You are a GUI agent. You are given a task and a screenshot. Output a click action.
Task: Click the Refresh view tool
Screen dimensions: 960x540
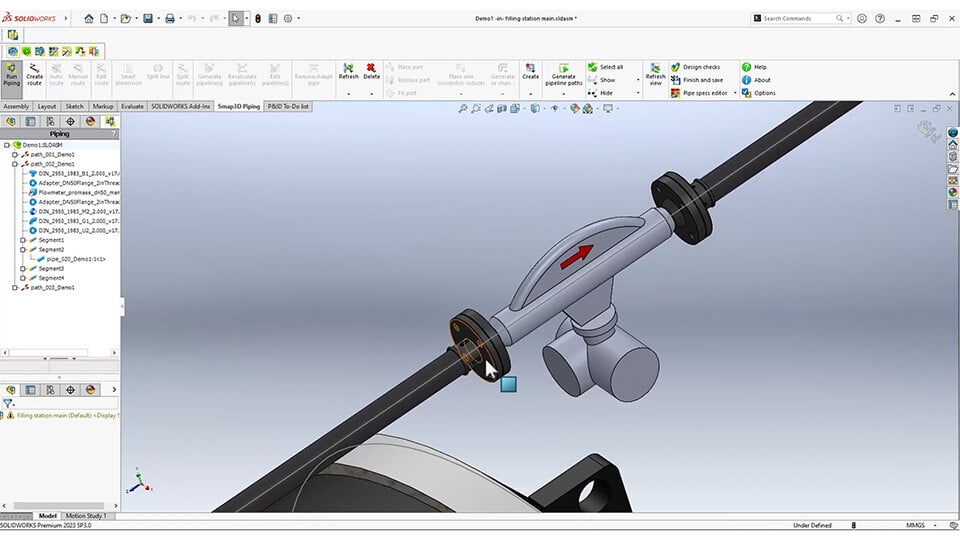[655, 74]
